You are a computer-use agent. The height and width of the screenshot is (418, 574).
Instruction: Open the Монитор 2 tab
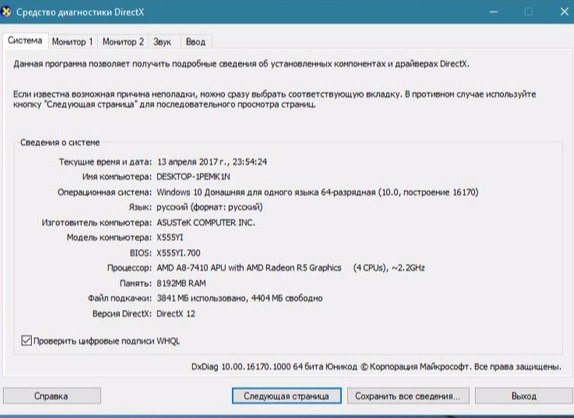click(123, 42)
